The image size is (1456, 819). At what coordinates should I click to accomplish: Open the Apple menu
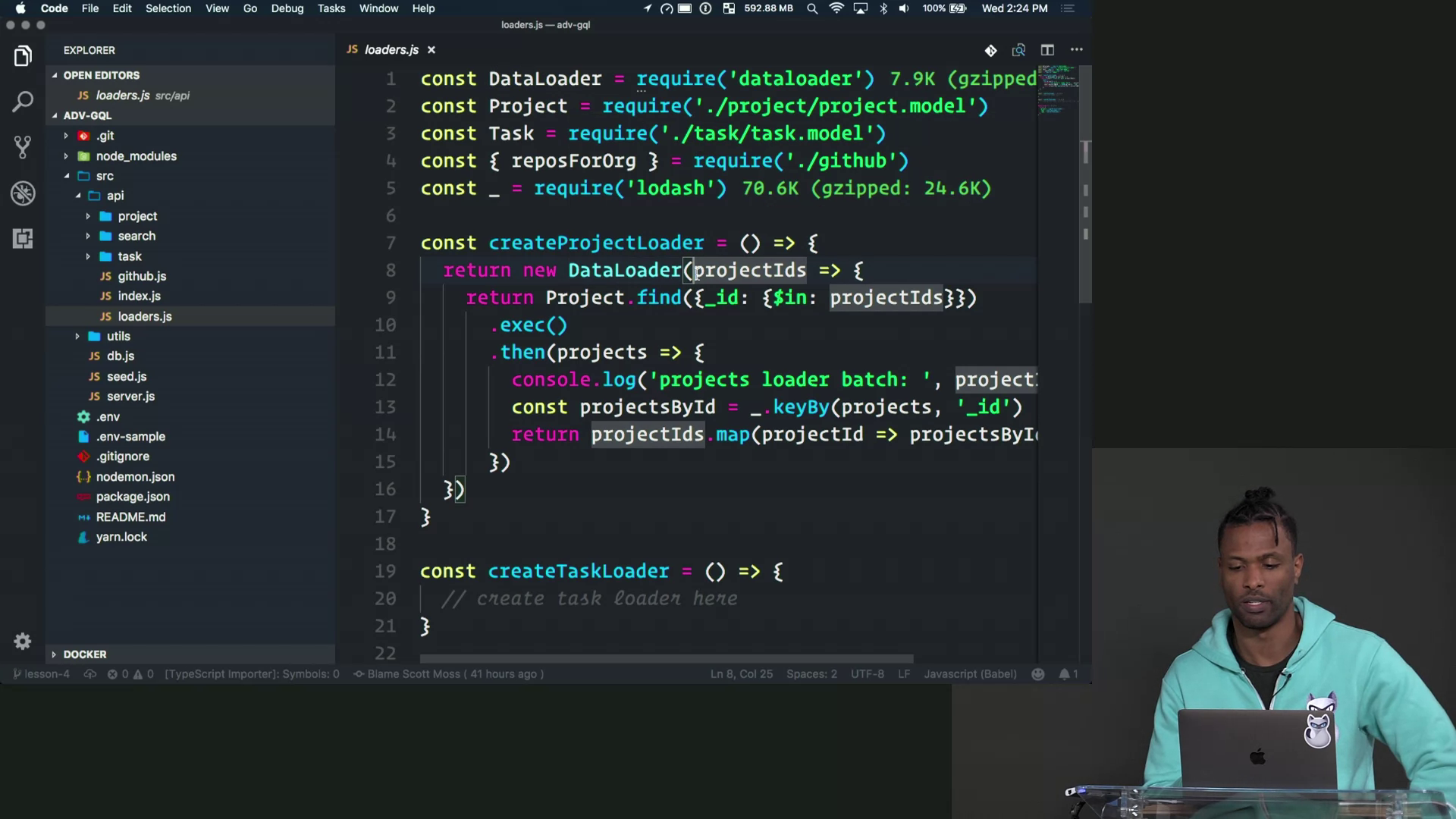pyautogui.click(x=20, y=8)
